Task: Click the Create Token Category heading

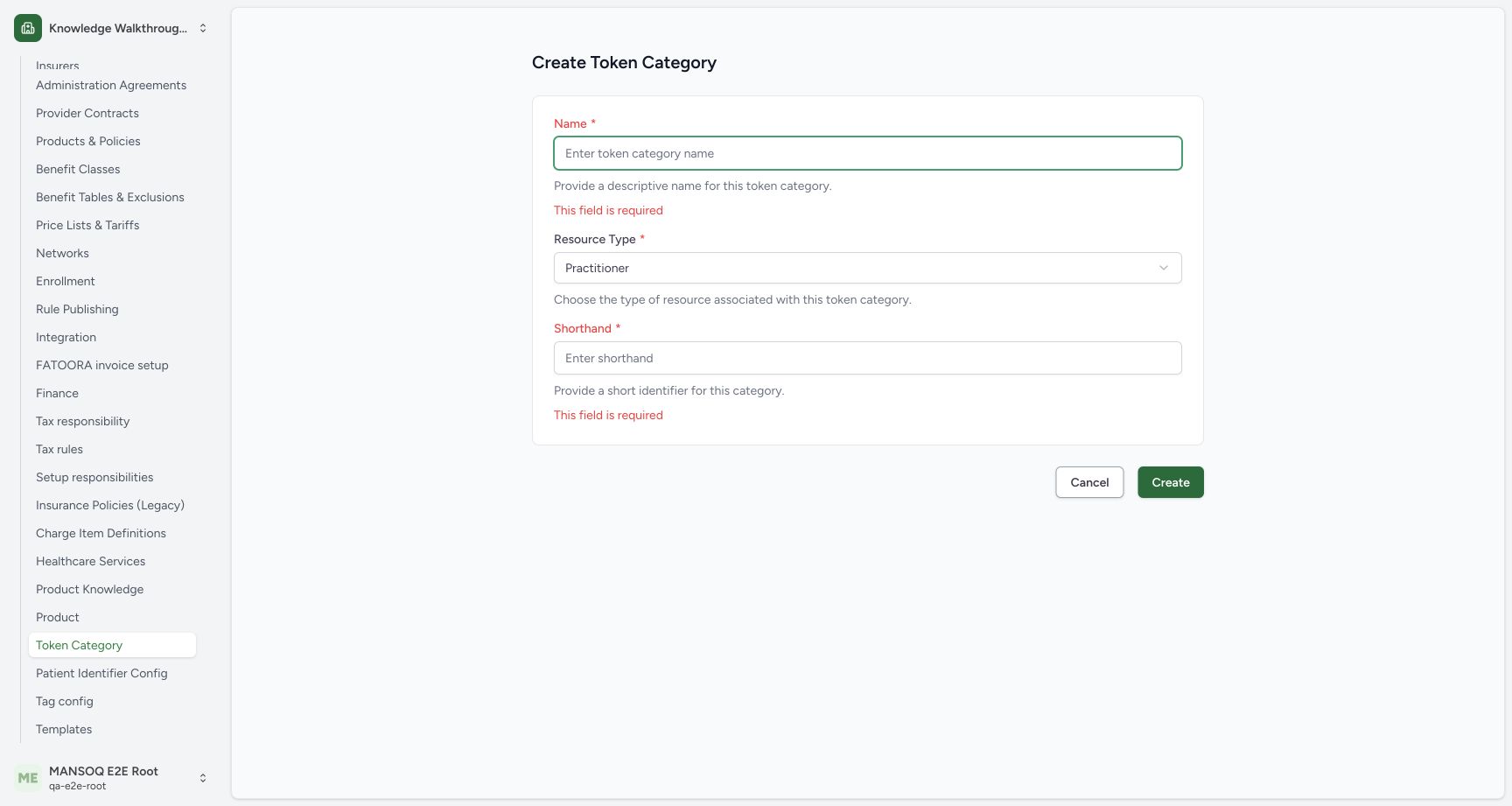Action: click(624, 62)
